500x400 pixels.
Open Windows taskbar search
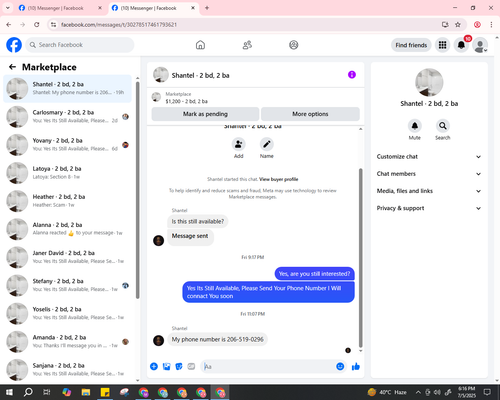click(28, 392)
